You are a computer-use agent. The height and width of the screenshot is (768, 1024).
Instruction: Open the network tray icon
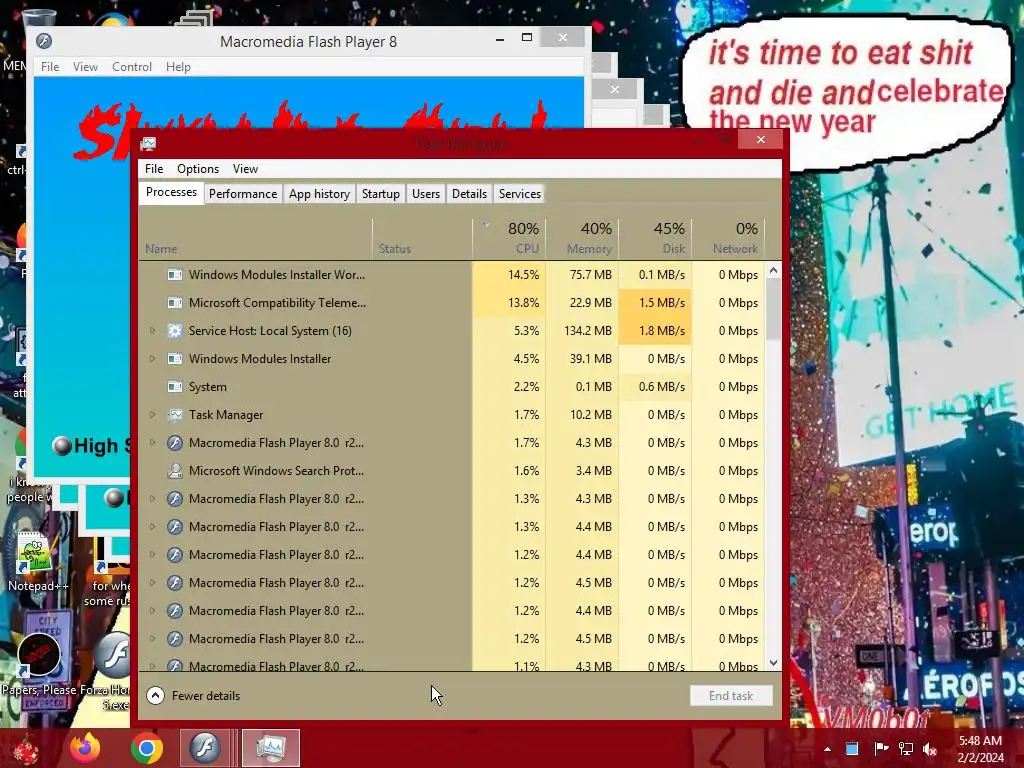tap(906, 749)
